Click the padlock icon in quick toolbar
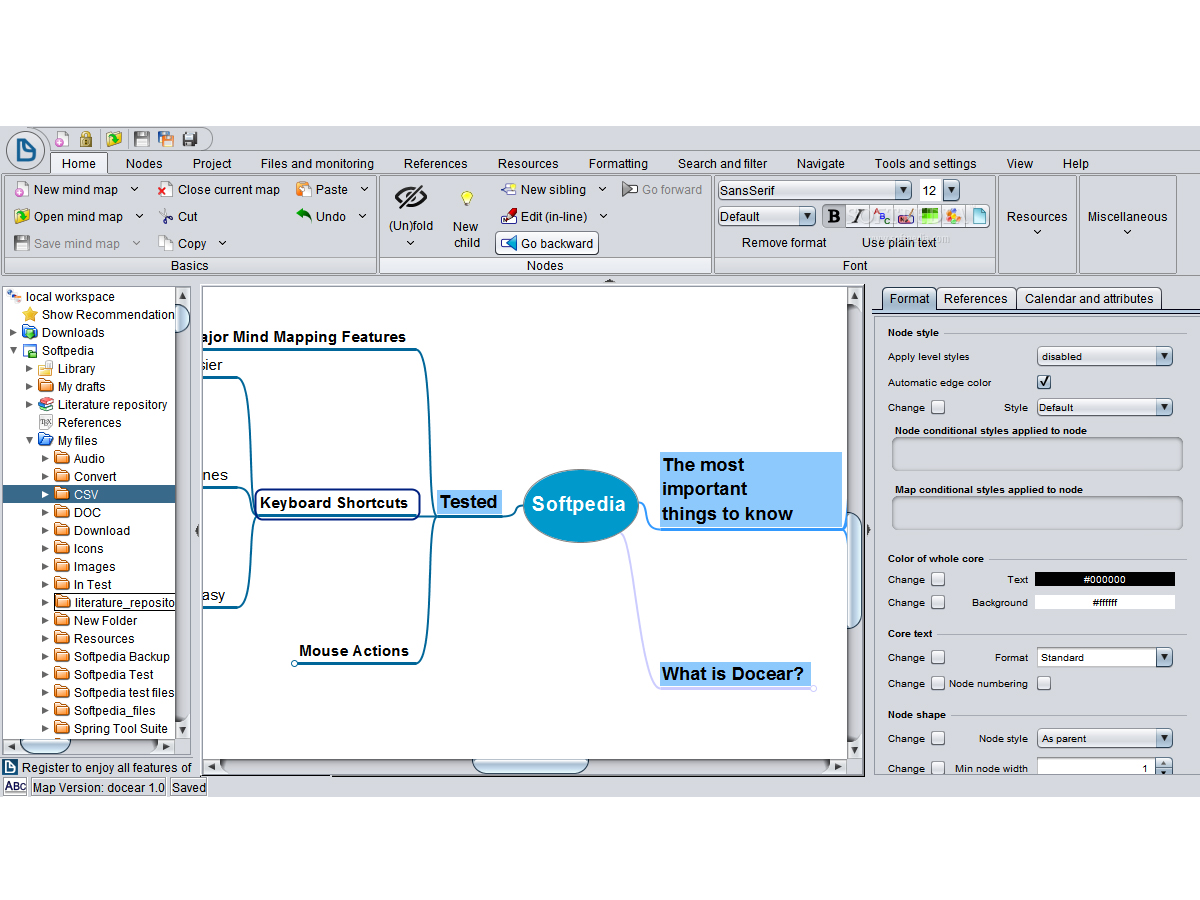This screenshot has height=900, width=1200. [86, 139]
